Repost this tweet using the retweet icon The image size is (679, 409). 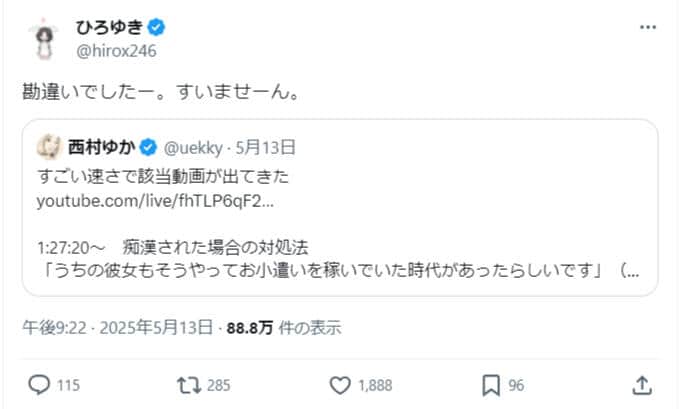tap(186, 384)
